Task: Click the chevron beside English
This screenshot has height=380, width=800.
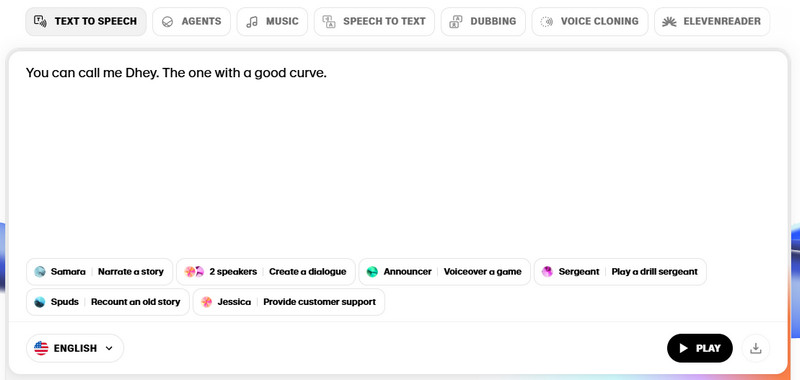Action: pyautogui.click(x=109, y=348)
